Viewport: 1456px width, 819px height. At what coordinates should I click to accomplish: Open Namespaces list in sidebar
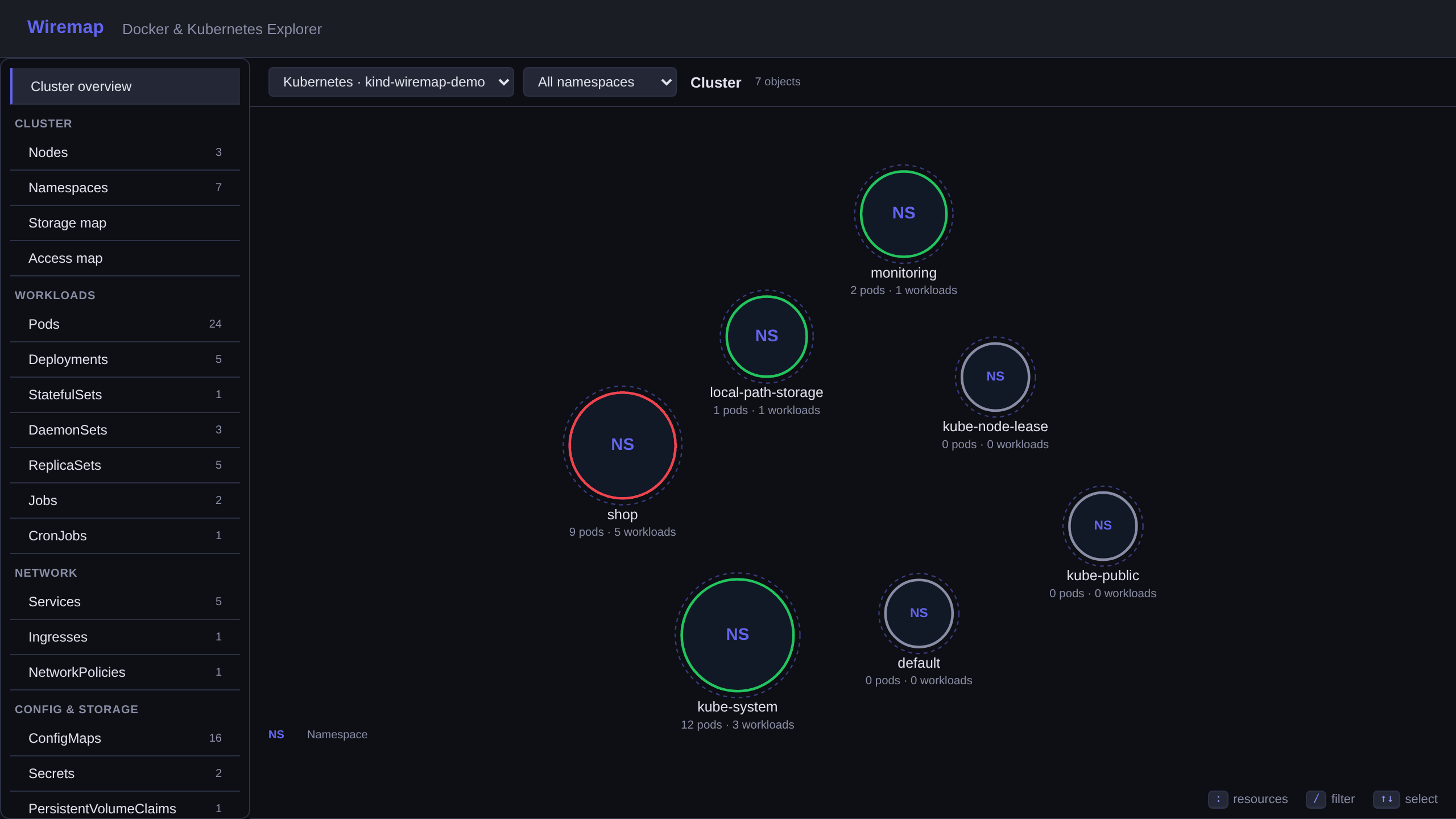pyautogui.click(x=125, y=188)
